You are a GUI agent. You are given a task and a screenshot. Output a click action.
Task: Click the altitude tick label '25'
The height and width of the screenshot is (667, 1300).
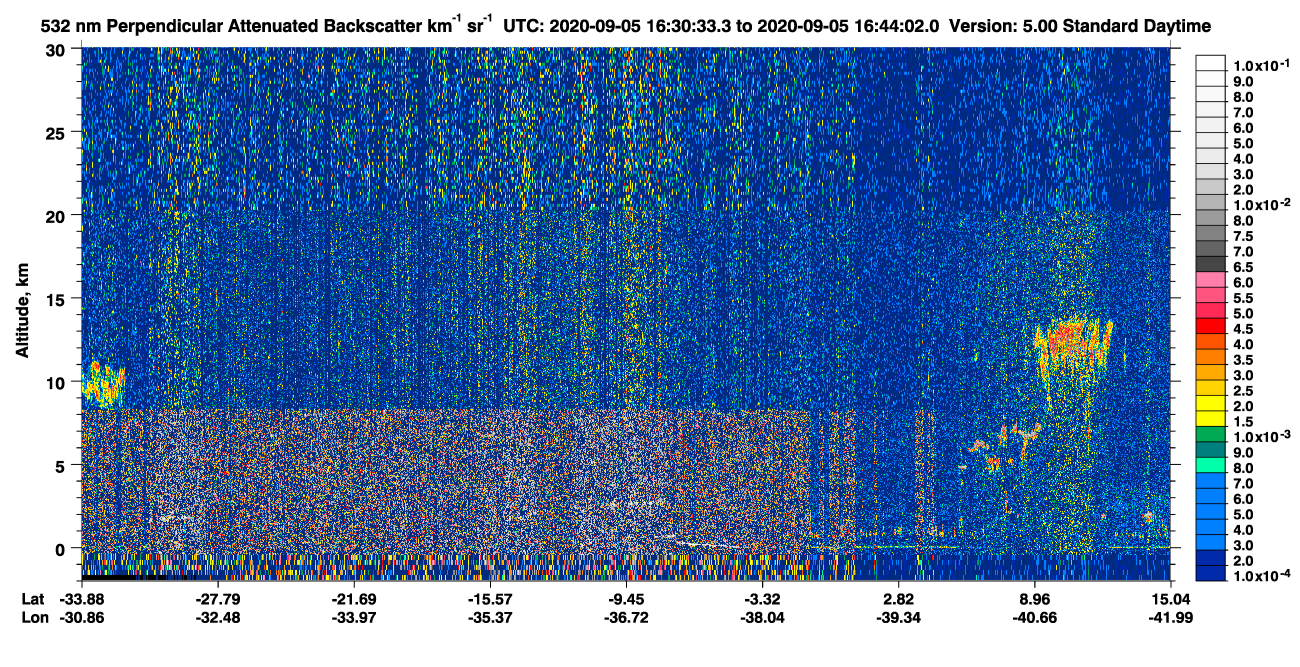click(x=59, y=132)
